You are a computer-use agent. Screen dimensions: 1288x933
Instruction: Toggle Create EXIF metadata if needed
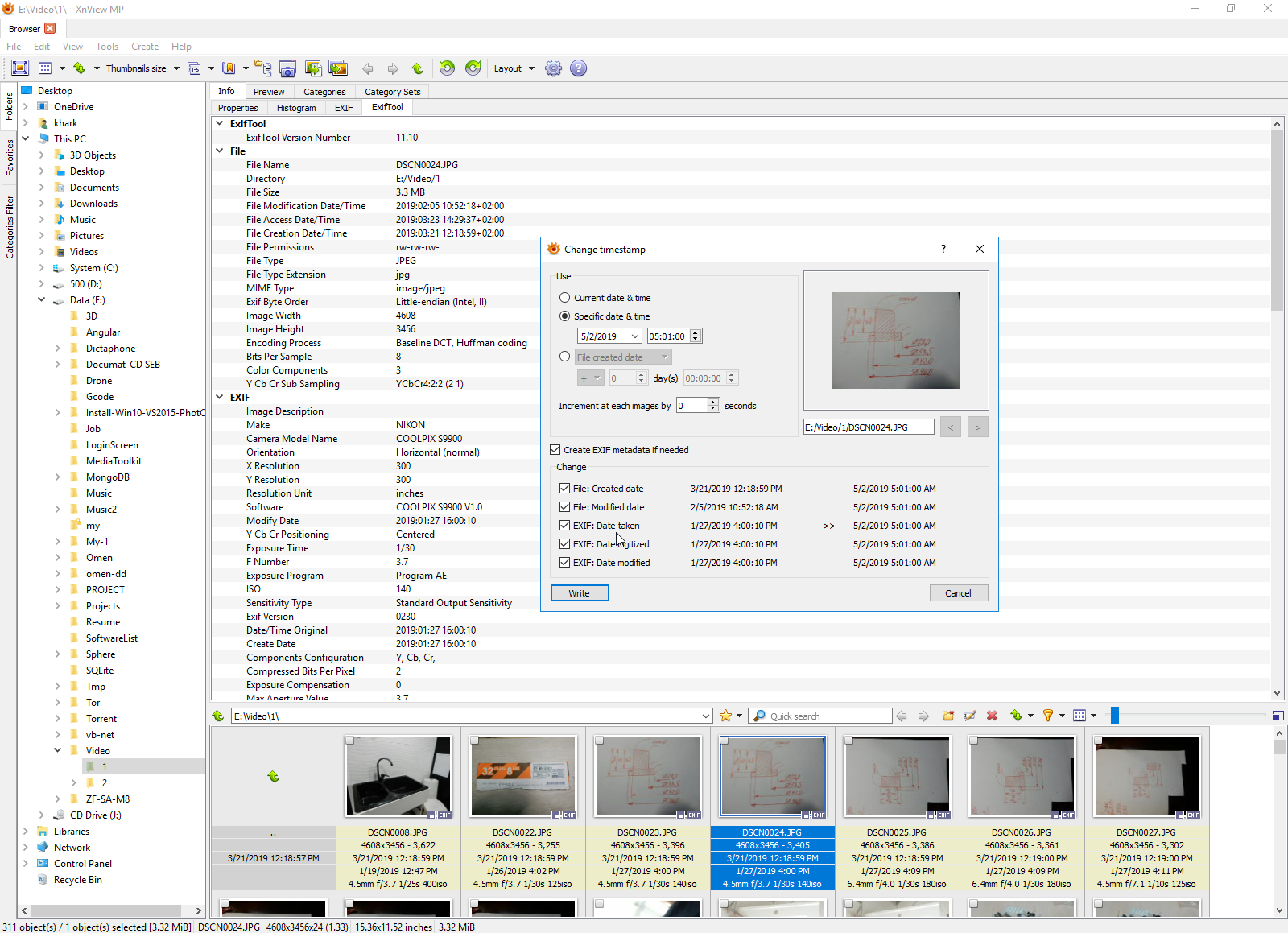(555, 450)
